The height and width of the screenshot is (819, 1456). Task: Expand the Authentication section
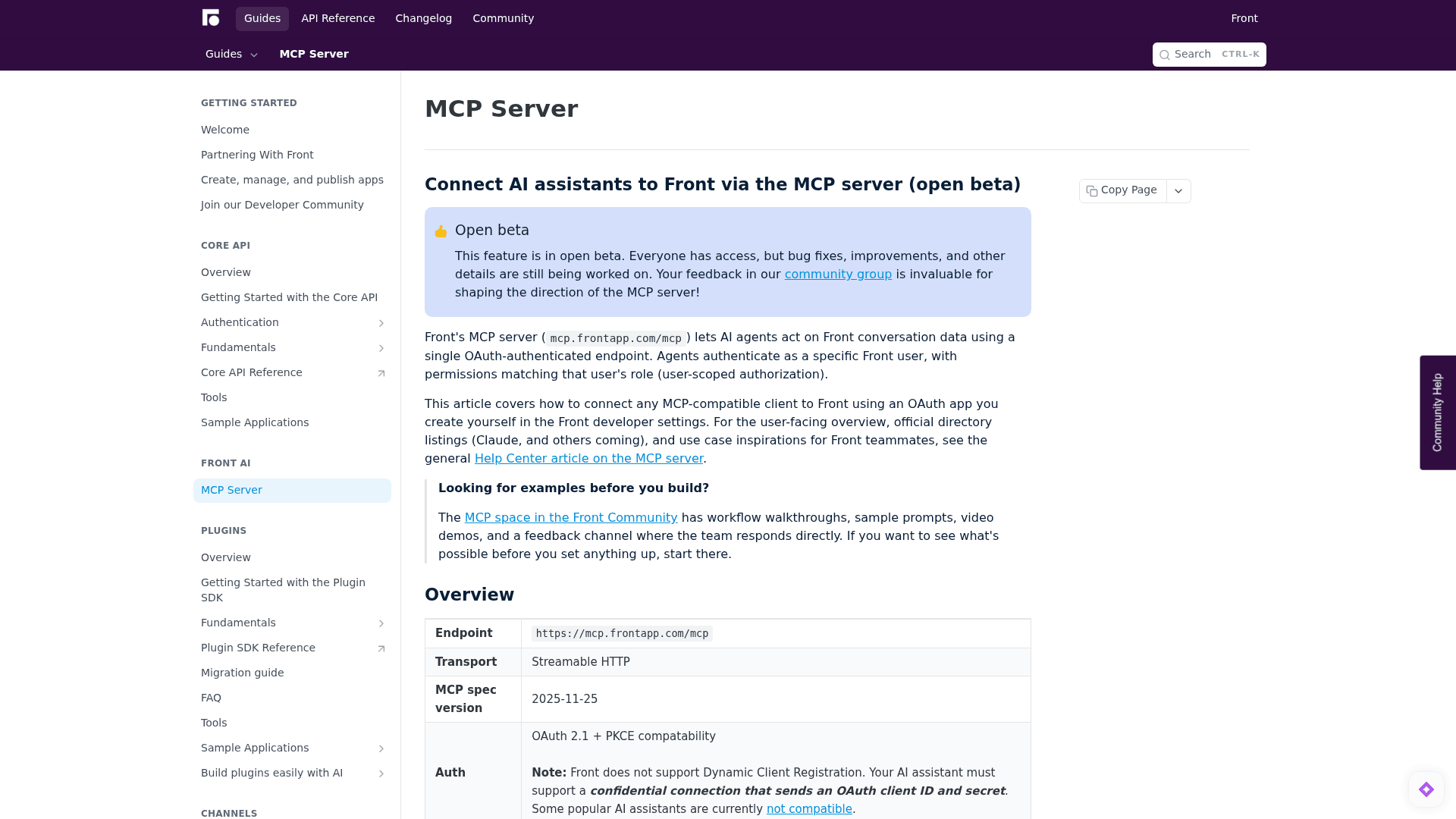381,323
